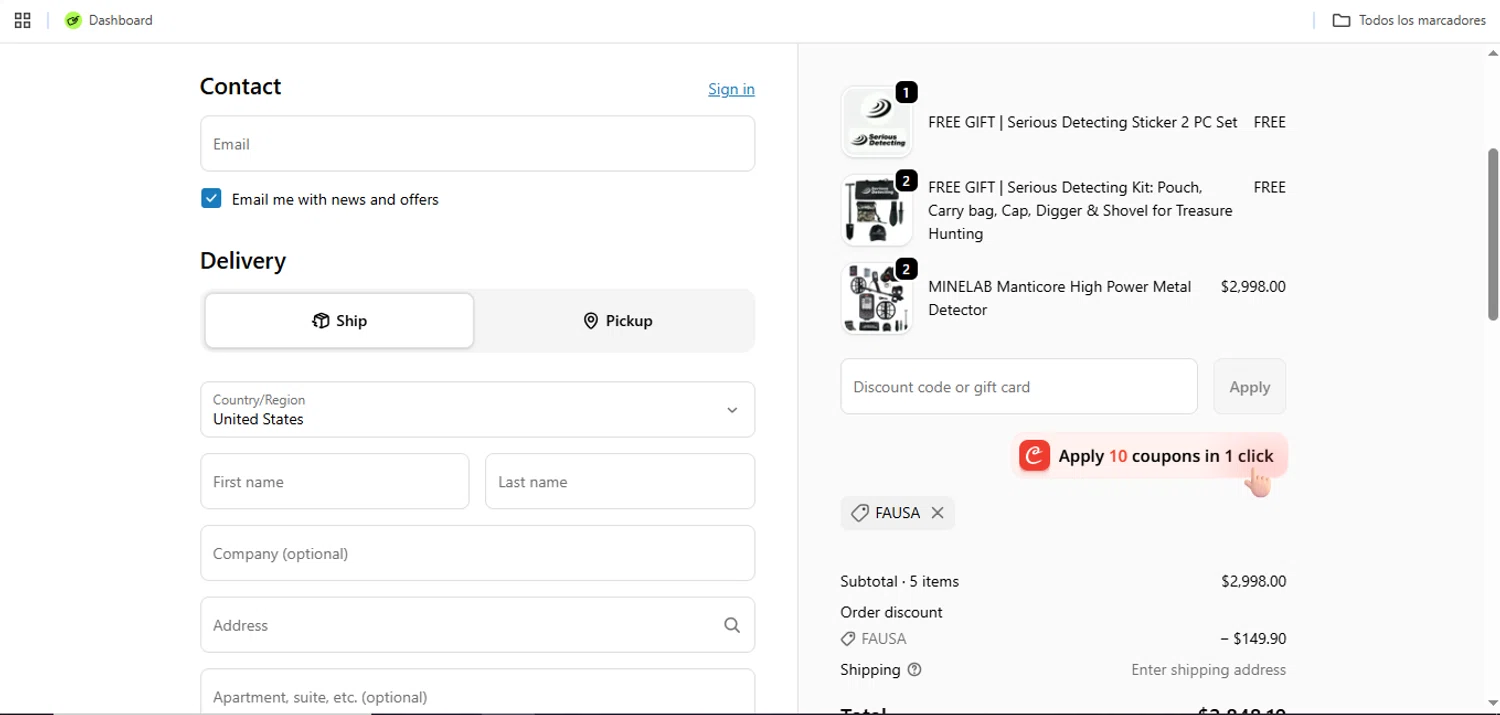The image size is (1500, 715).
Task: Open the Todos los marcadores folder
Action: coord(1409,20)
